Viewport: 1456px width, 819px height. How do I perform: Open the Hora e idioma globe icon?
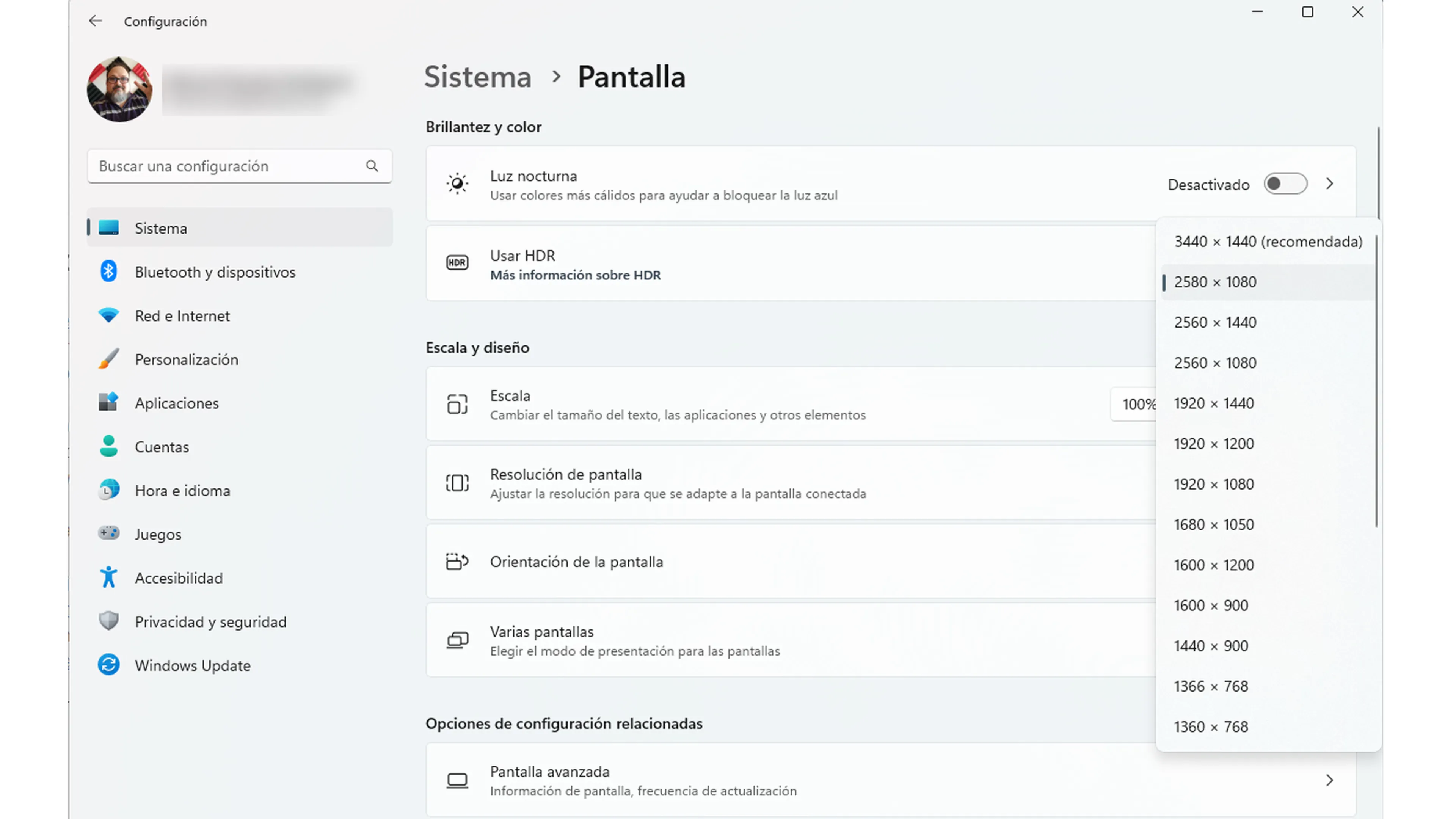108,490
